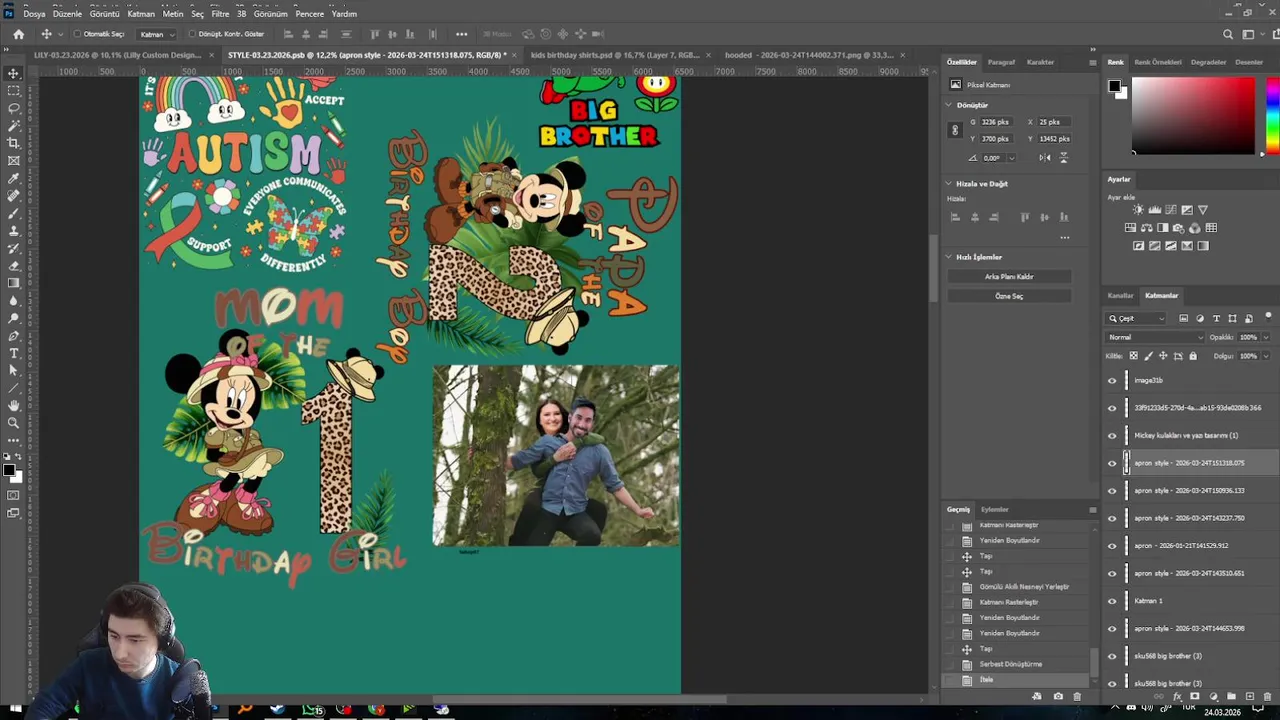Screen dimensions: 1280x720
Task: Toggle layer filter on/off switch
Action: point(1268,317)
